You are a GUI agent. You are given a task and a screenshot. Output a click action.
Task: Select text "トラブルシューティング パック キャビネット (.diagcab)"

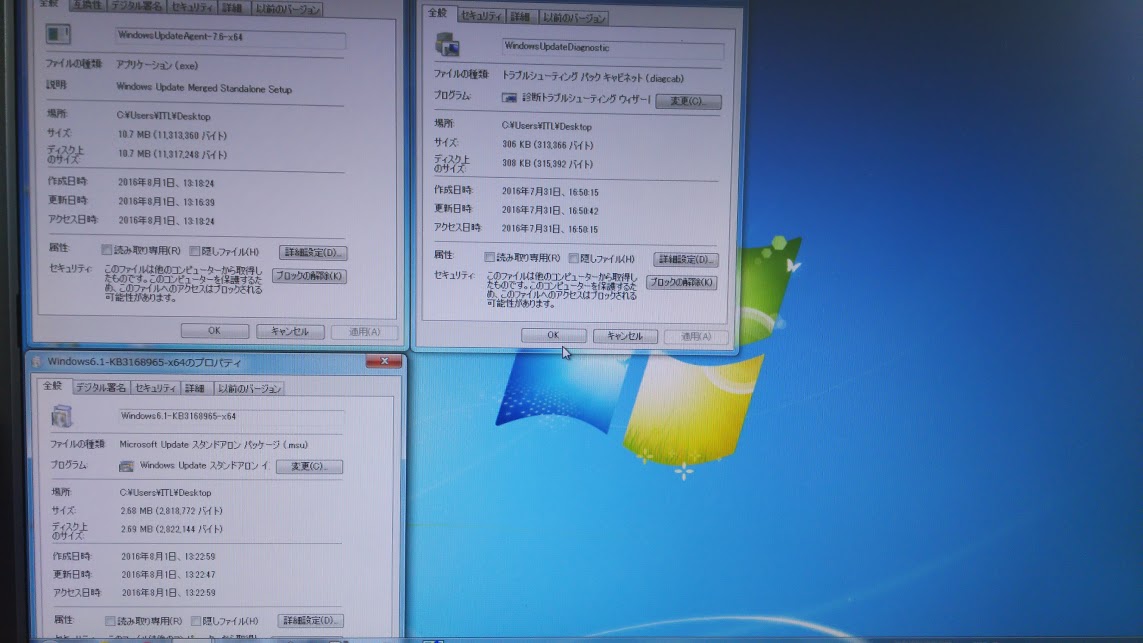[x=593, y=77]
